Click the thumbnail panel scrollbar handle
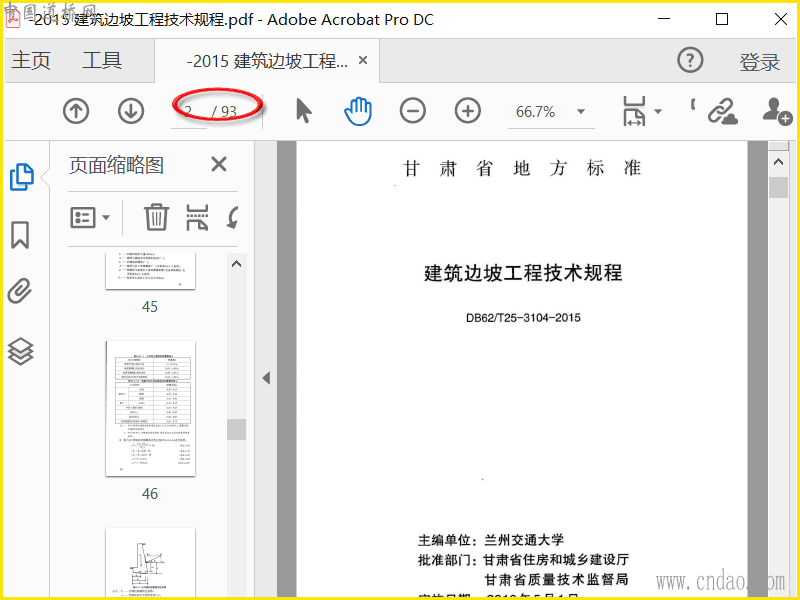 pos(237,429)
